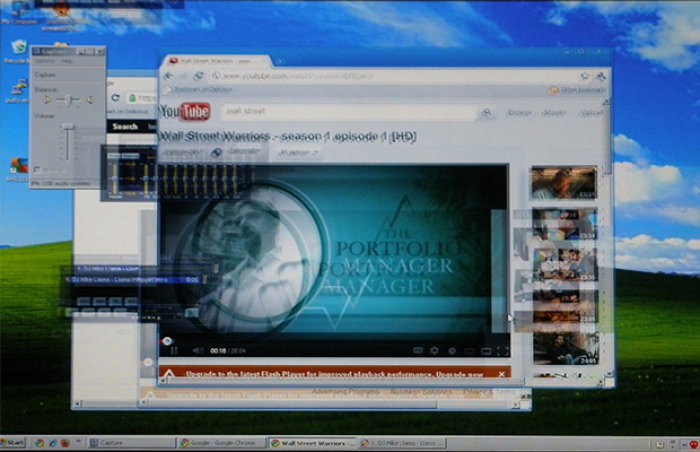The height and width of the screenshot is (452, 700).
Task: Open the Options menu in Capture window
Action: [x=45, y=61]
